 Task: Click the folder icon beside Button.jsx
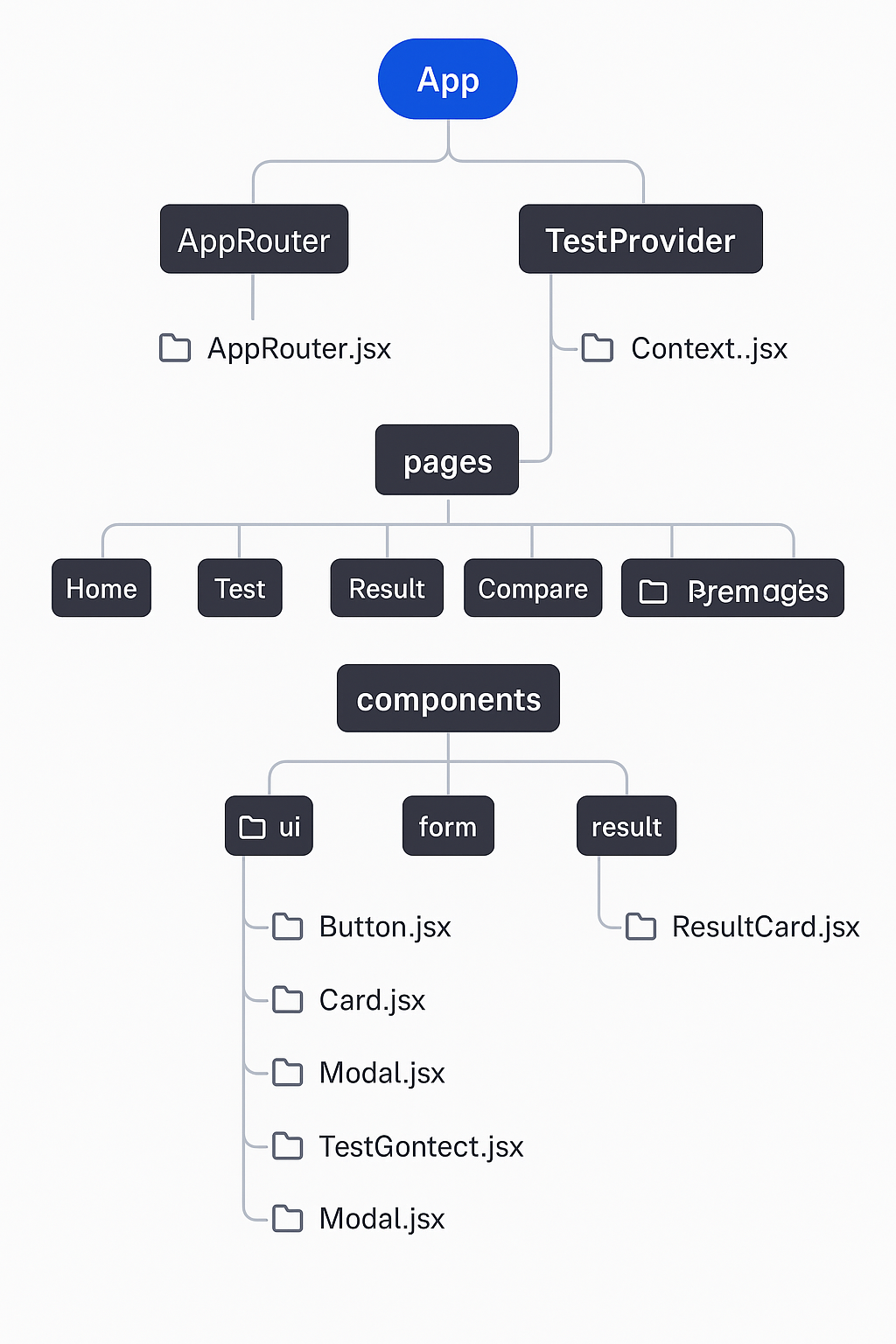tap(287, 926)
